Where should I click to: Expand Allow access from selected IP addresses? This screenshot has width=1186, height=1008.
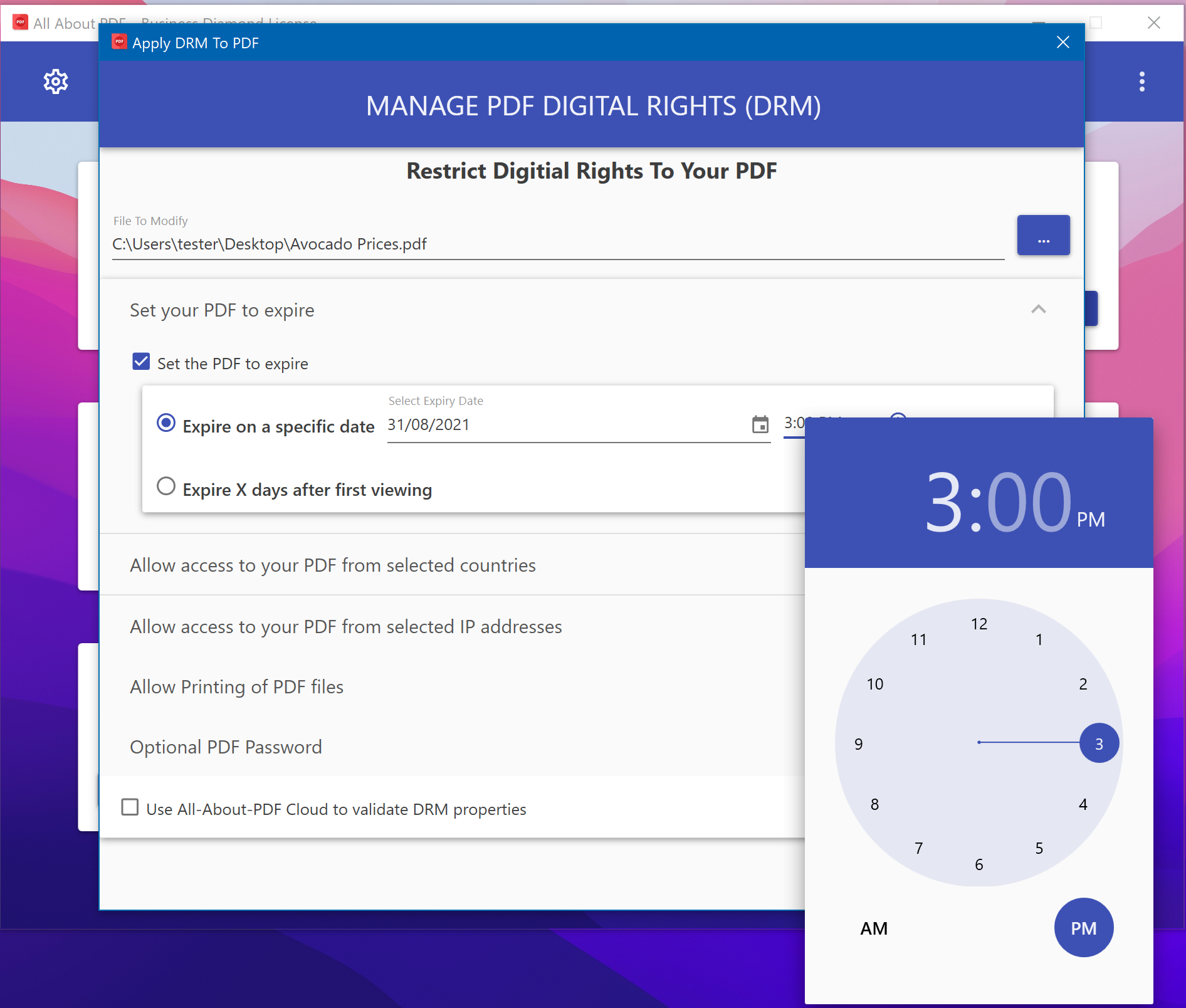[346, 627]
